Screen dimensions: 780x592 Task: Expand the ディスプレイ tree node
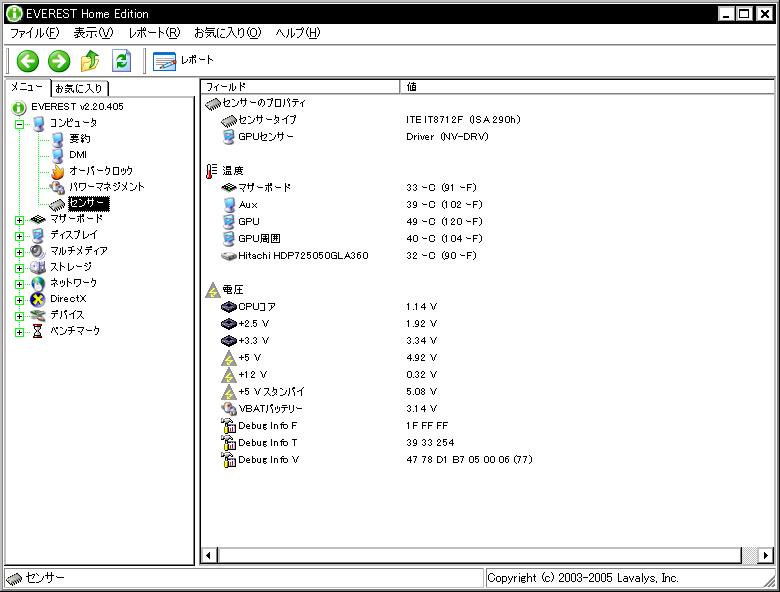(19, 235)
